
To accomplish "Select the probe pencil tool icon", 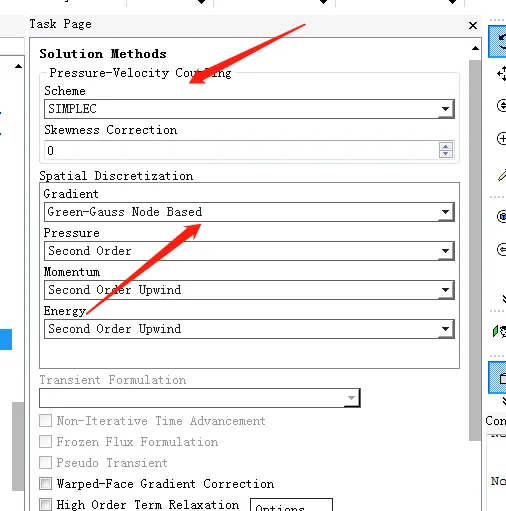I will [502, 174].
